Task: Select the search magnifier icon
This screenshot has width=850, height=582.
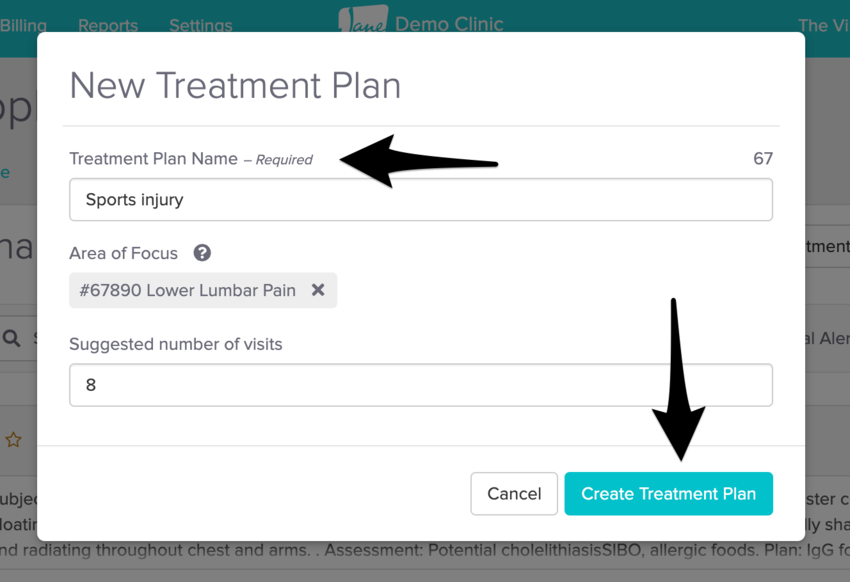Action: 12,338
